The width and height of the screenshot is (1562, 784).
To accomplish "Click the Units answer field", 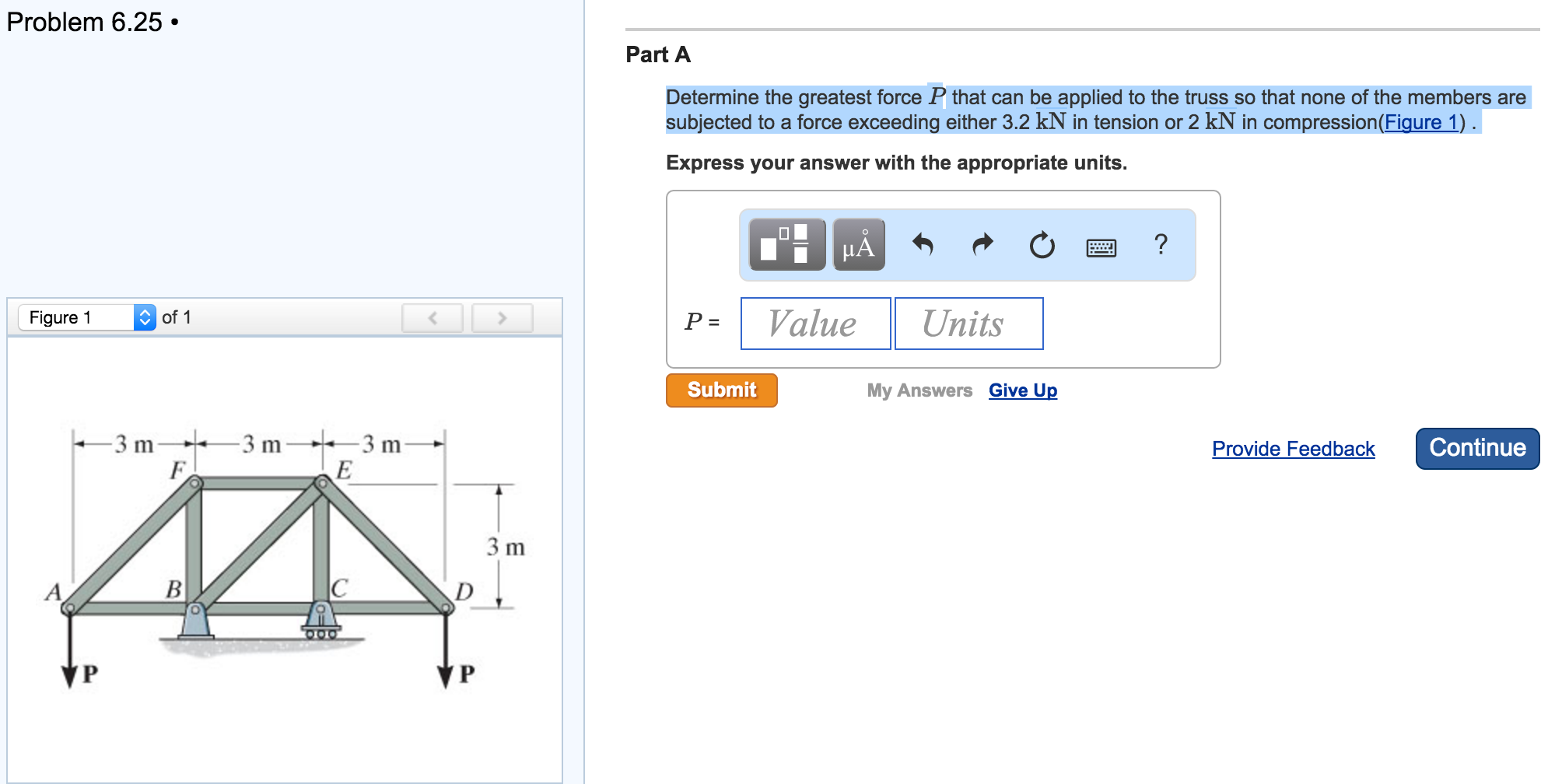I will tap(968, 324).
